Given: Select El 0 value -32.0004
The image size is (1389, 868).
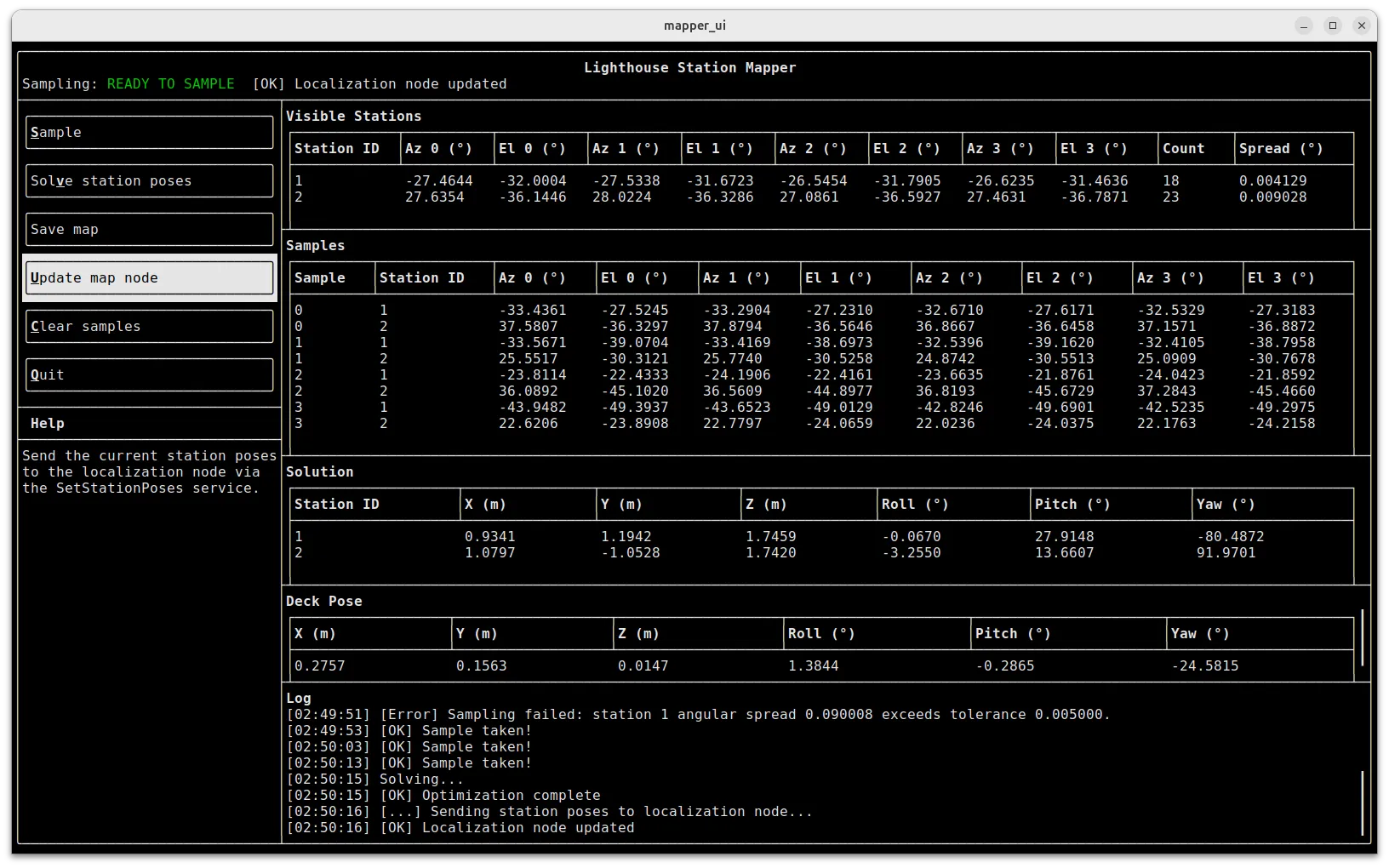Looking at the screenshot, I should [x=533, y=181].
